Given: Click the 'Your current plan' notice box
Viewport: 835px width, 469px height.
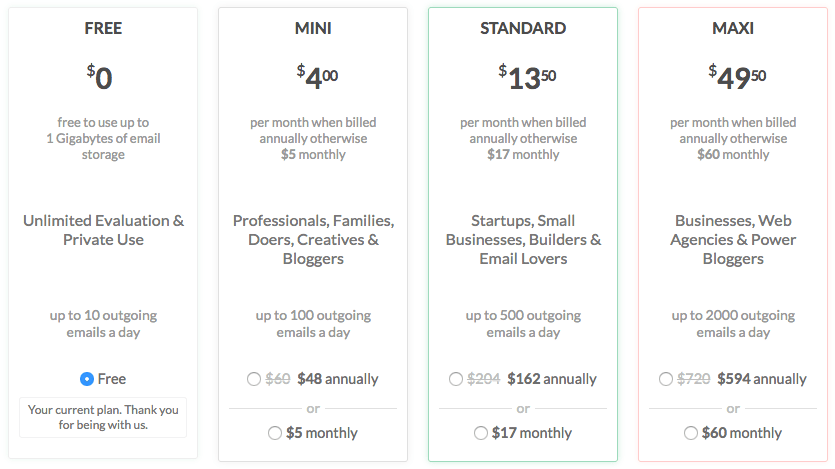Looking at the screenshot, I should click(x=103, y=417).
